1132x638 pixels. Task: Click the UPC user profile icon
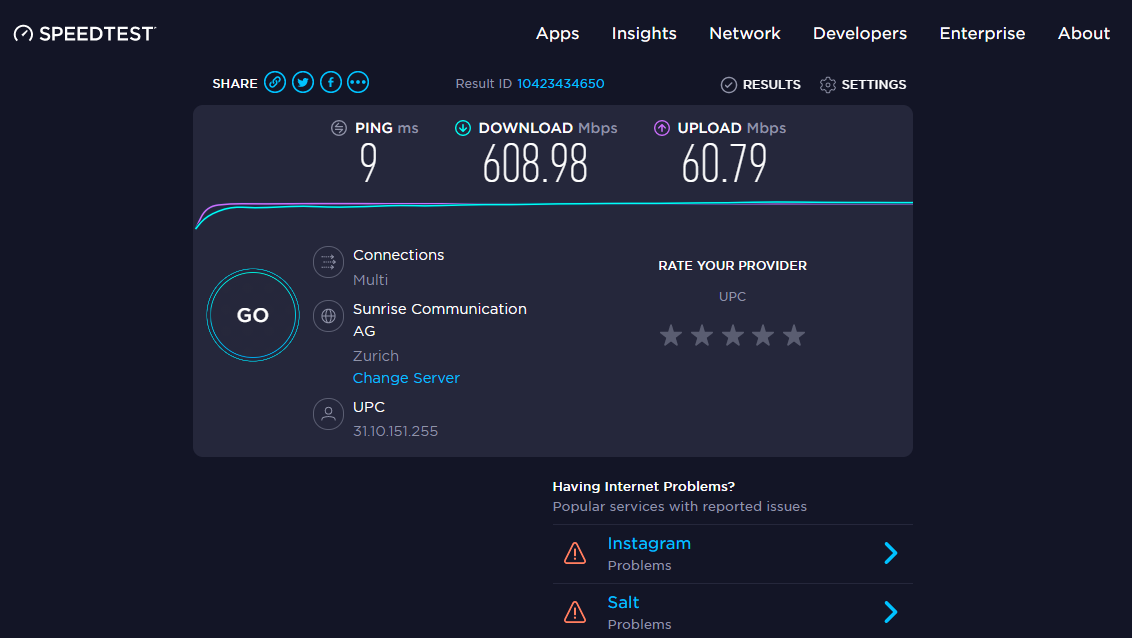click(x=328, y=414)
